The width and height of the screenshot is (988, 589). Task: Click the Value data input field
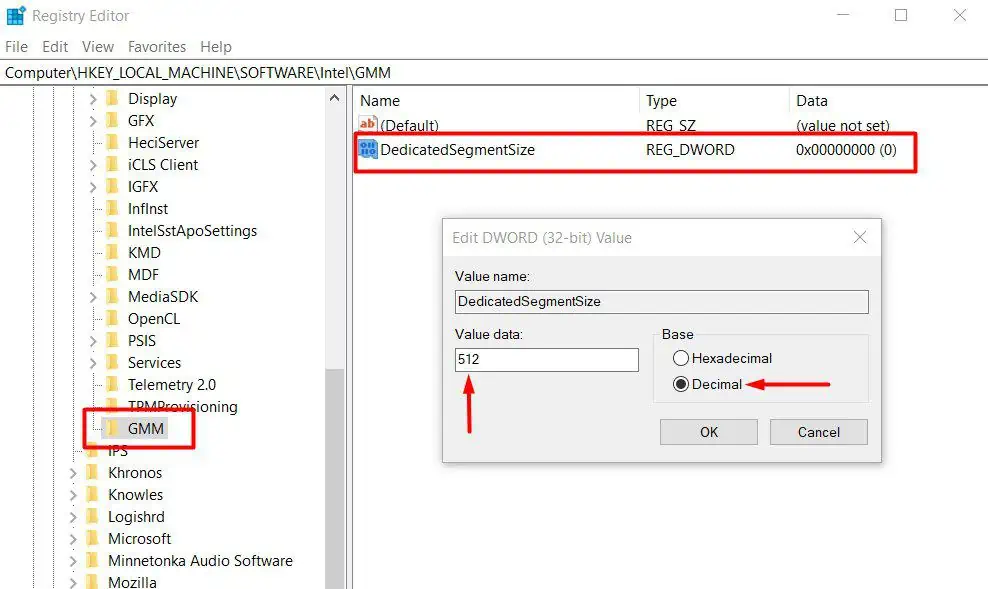coord(546,360)
